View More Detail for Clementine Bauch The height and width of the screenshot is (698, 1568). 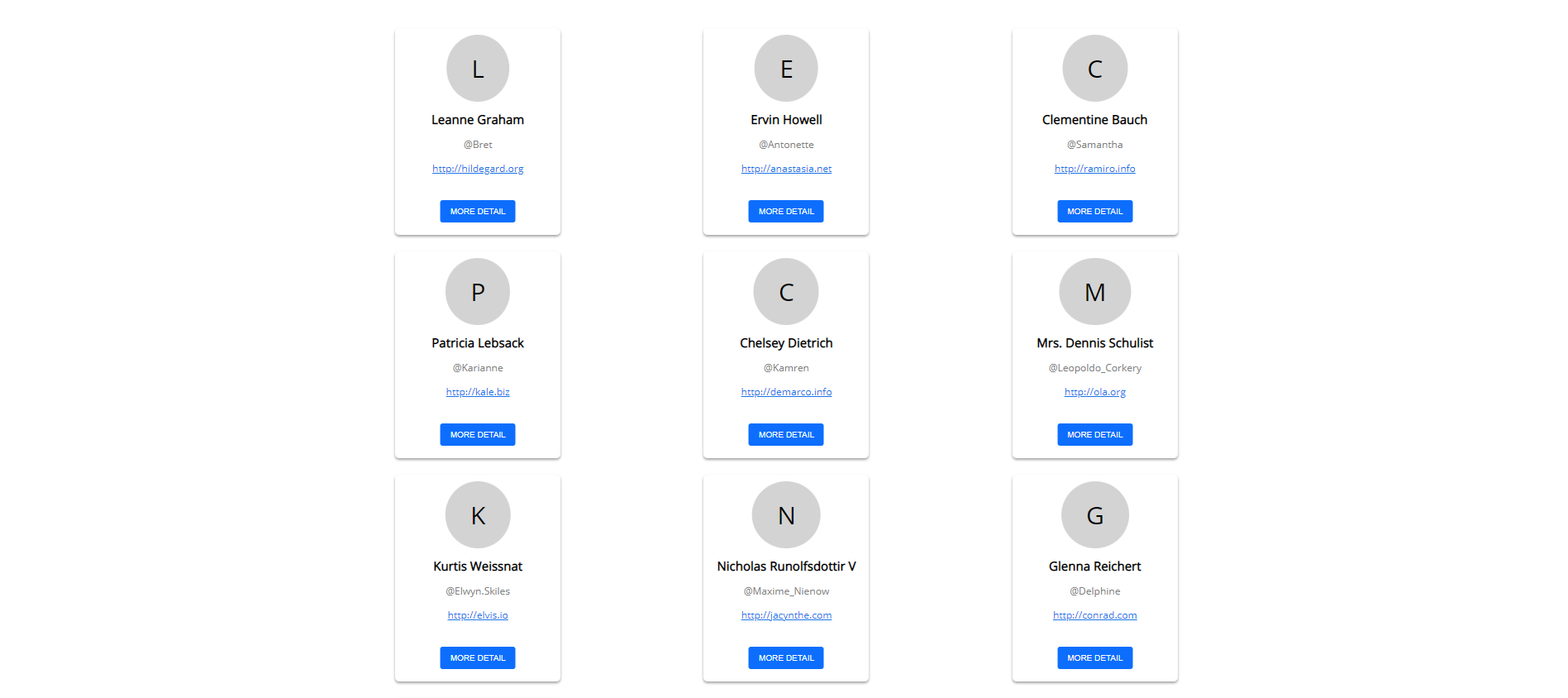coord(1094,212)
